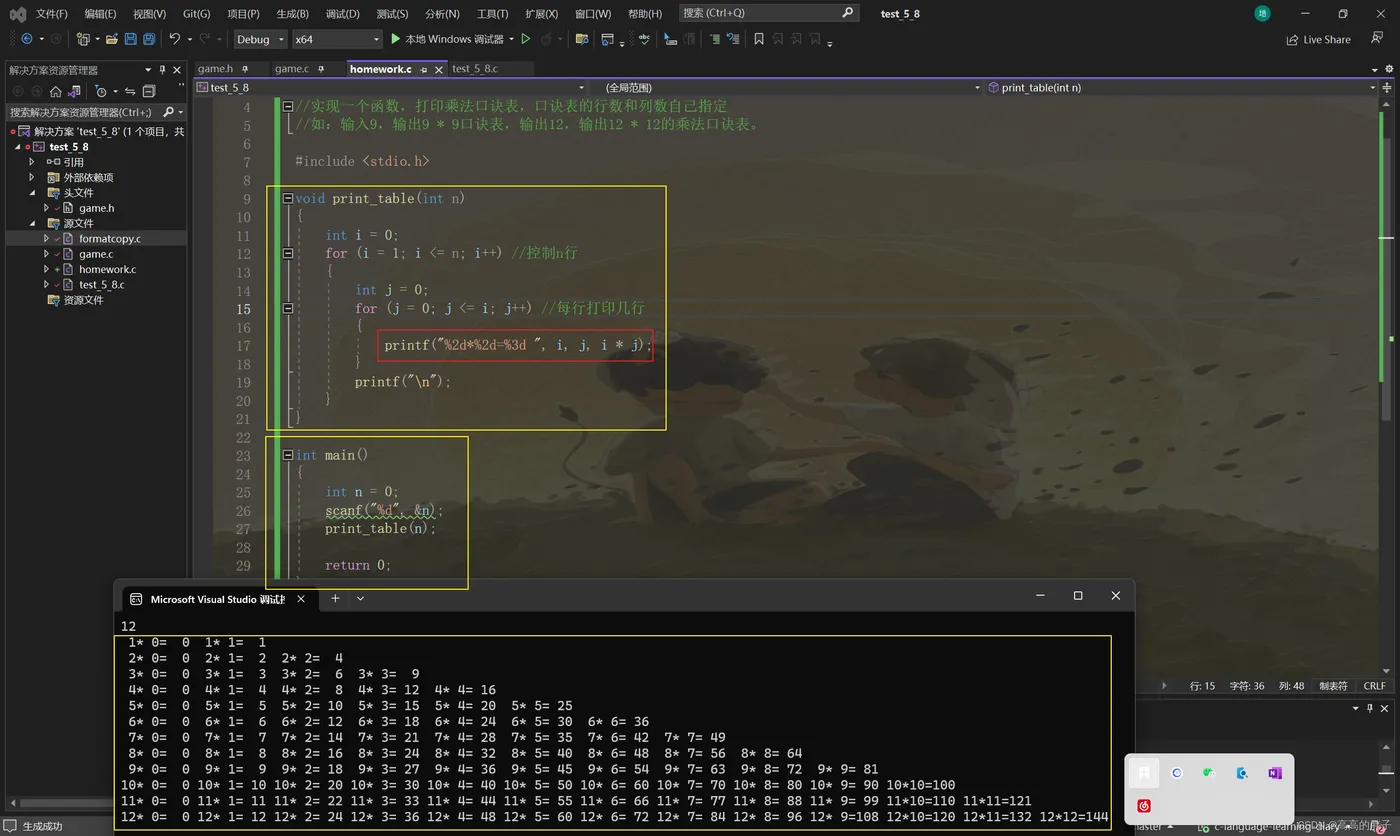Screen dimensions: 1400x836
Task: Click the Home icon in Solution Explorer
Action: click(55, 91)
